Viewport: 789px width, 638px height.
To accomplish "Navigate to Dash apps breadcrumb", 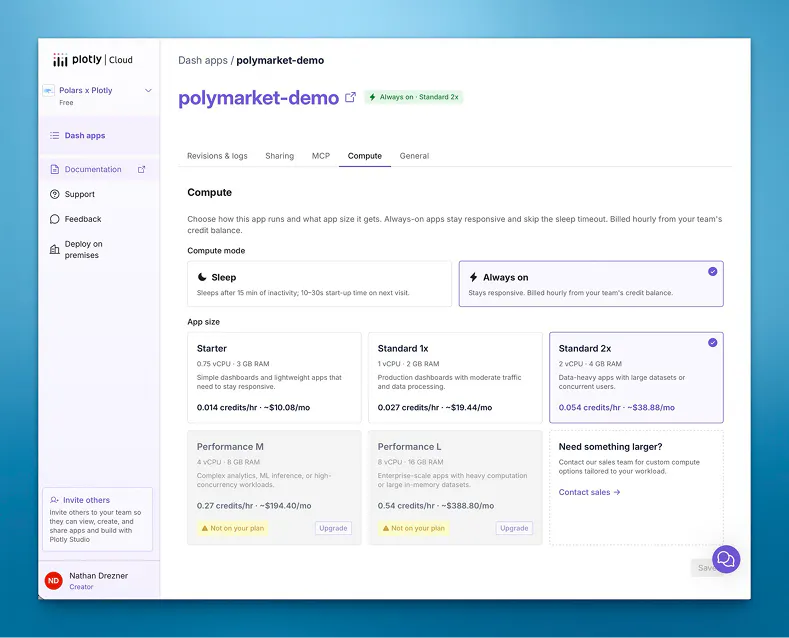I will [x=203, y=60].
